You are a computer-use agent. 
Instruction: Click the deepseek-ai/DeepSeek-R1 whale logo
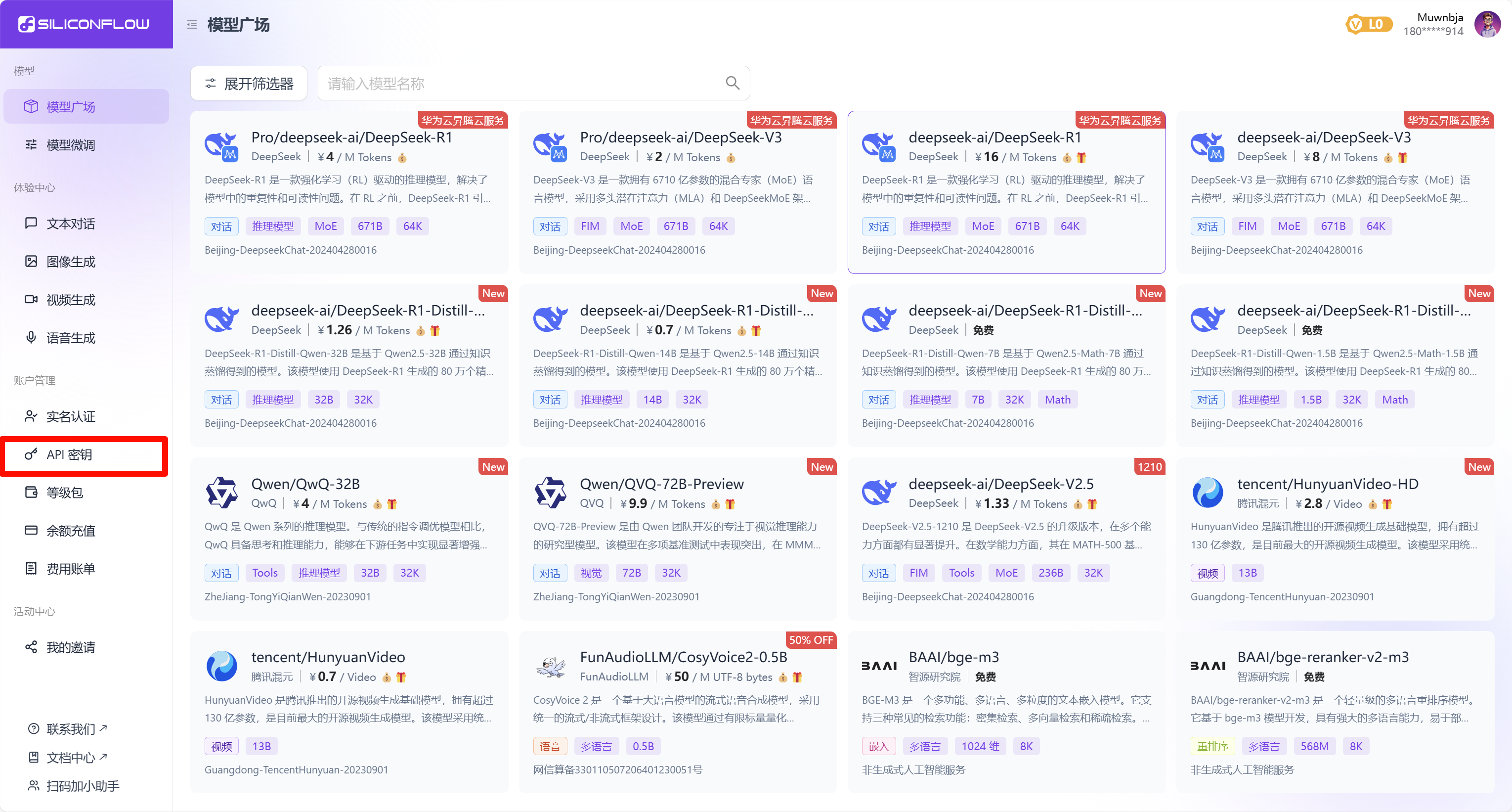click(879, 146)
